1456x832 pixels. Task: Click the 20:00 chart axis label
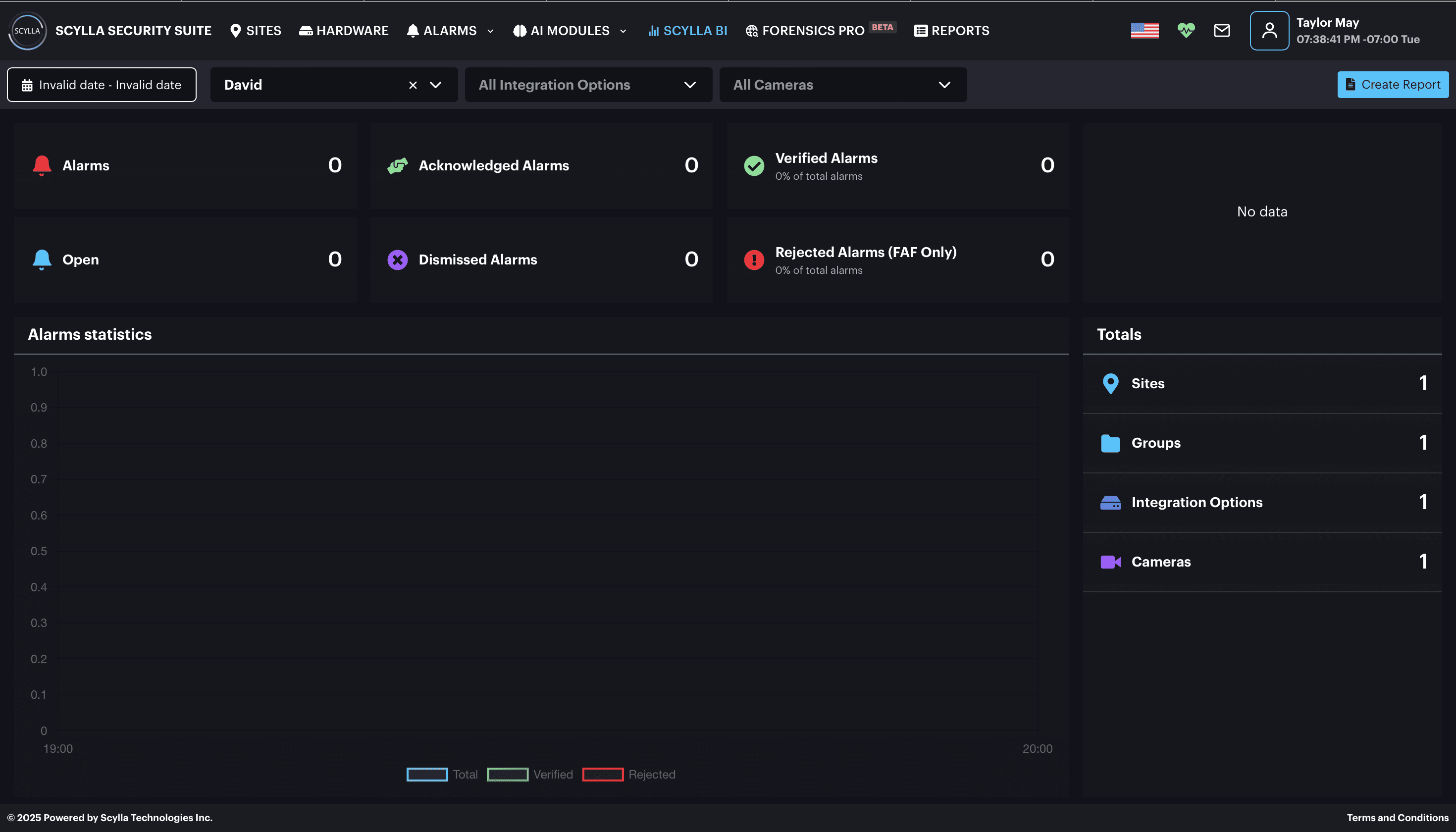click(x=1037, y=749)
